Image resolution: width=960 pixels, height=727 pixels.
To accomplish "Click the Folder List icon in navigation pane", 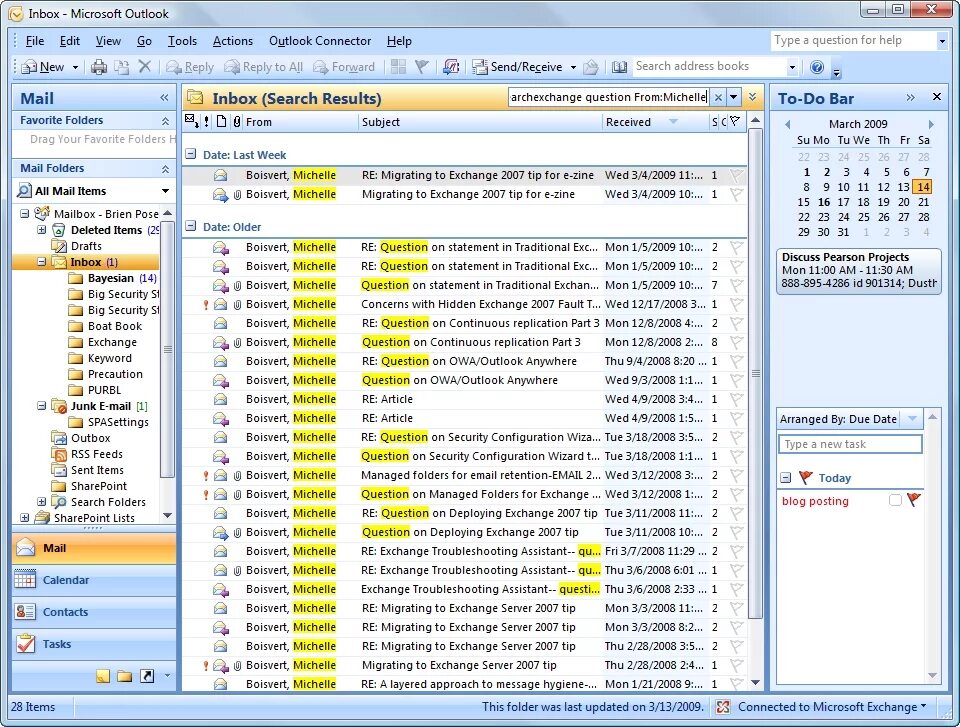I will 124,676.
